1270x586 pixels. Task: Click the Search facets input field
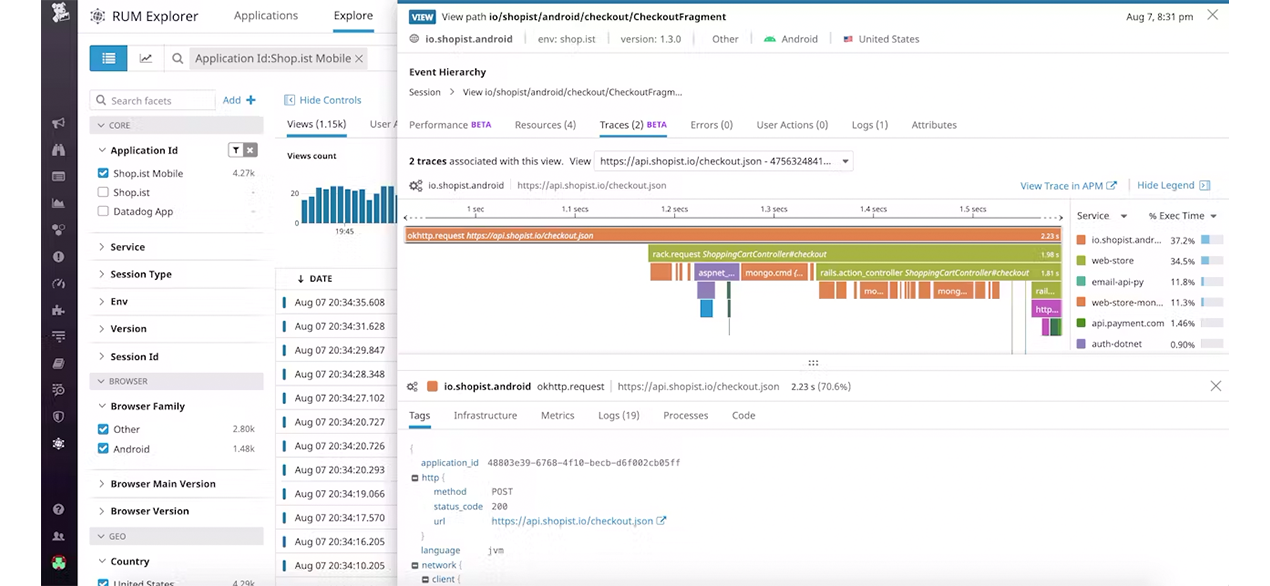pyautogui.click(x=153, y=100)
